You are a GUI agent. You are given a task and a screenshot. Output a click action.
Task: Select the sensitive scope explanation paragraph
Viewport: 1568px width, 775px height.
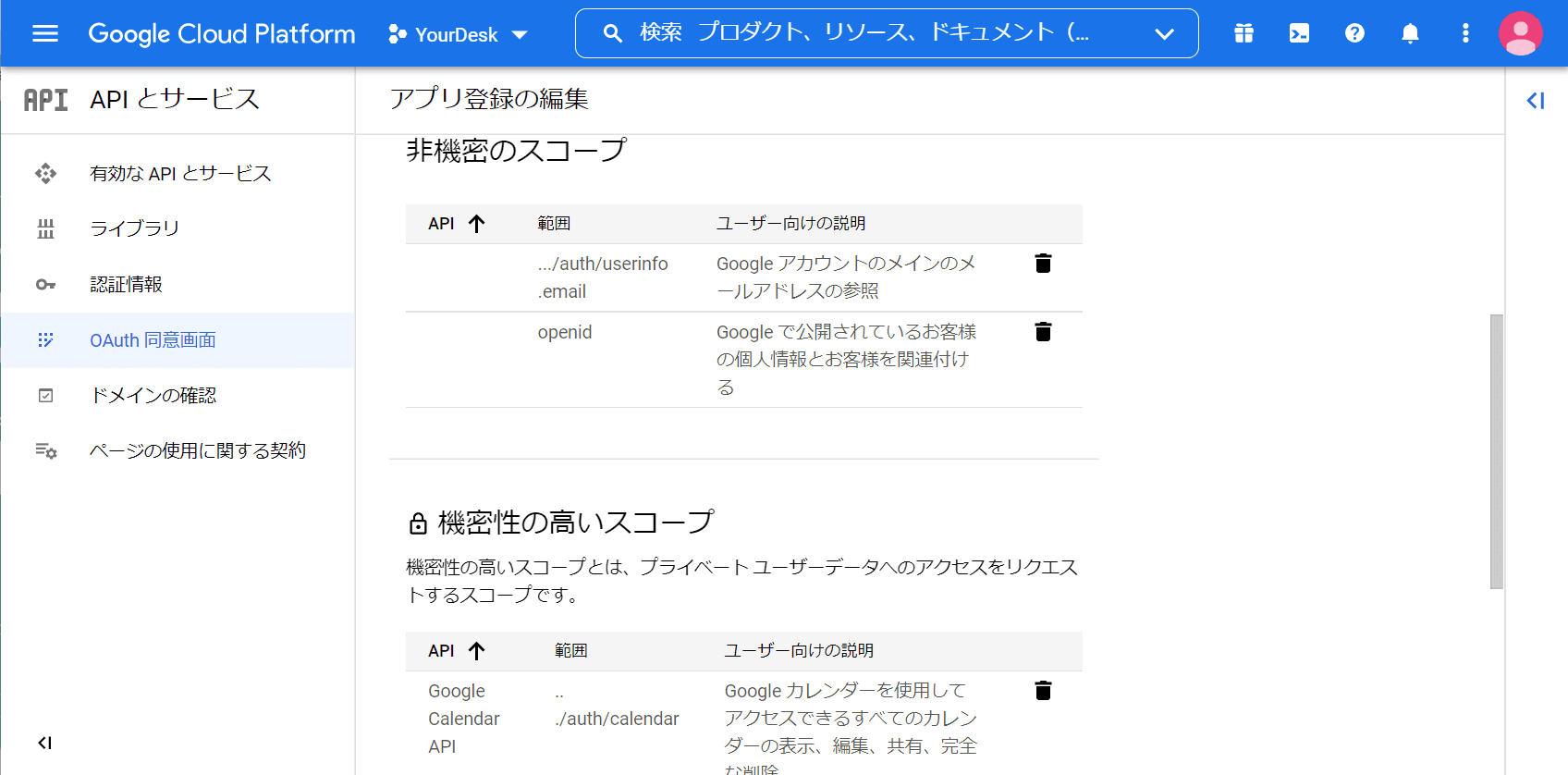[741, 581]
